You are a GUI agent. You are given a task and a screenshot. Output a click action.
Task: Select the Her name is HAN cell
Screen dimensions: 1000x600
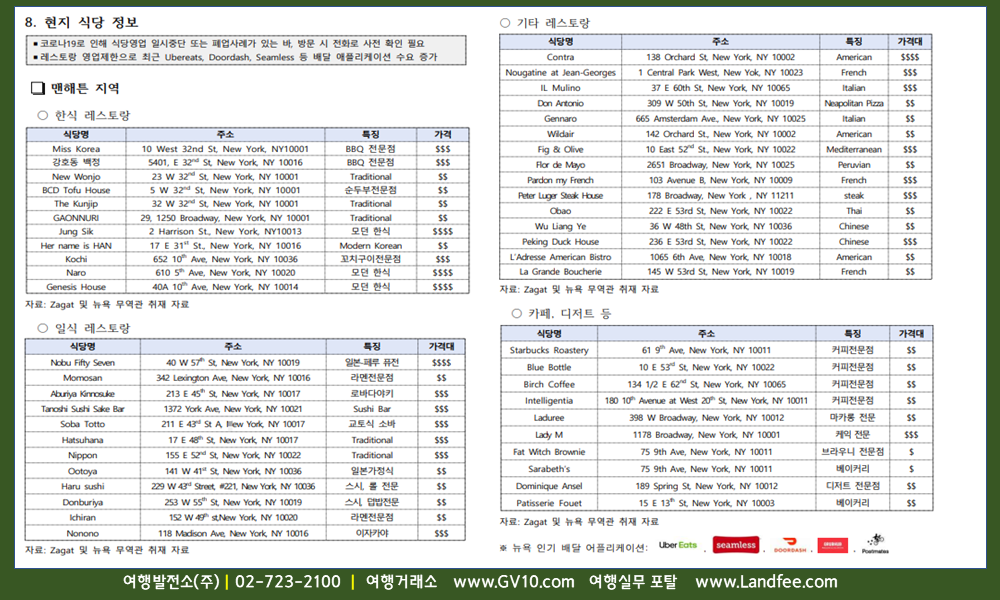[76, 245]
